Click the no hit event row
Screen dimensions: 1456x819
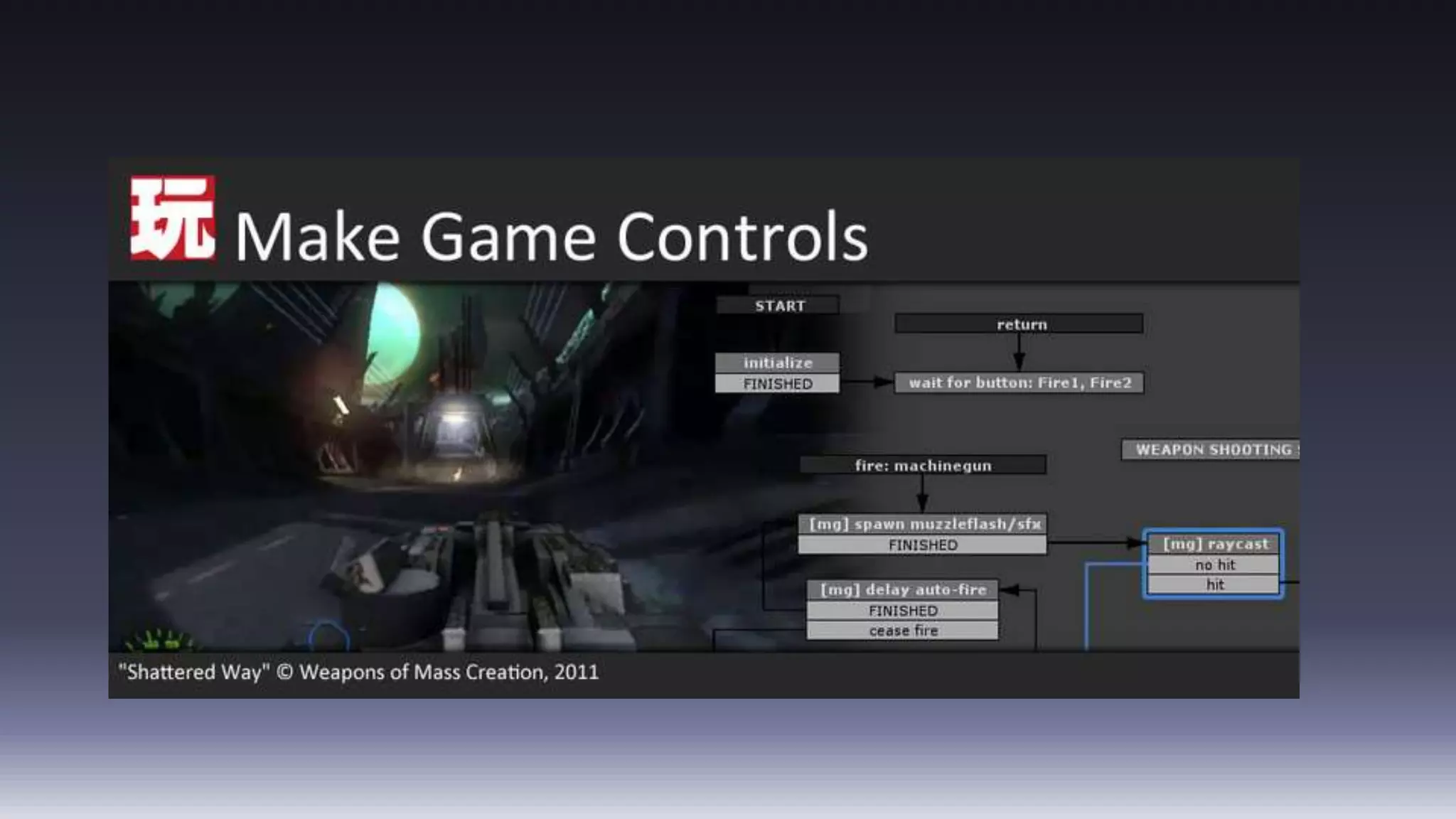(1214, 565)
